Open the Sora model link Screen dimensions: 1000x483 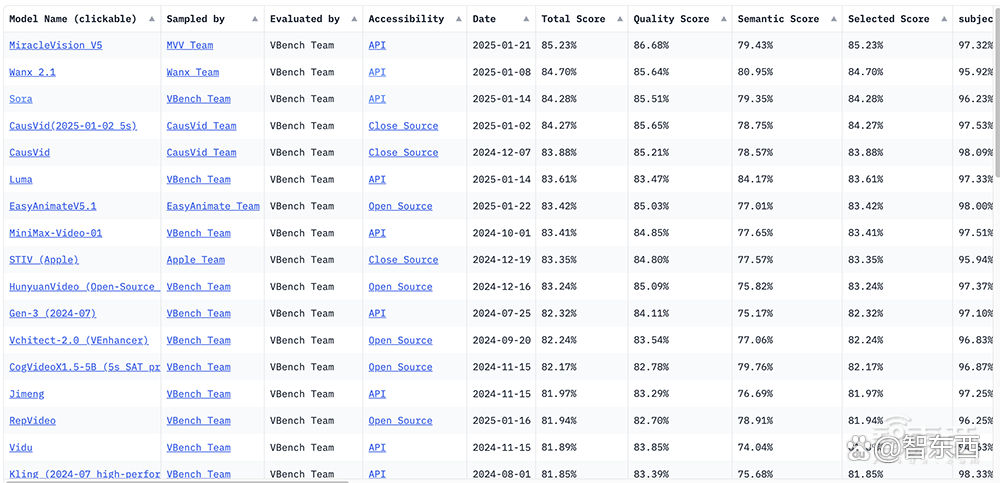[x=20, y=99]
